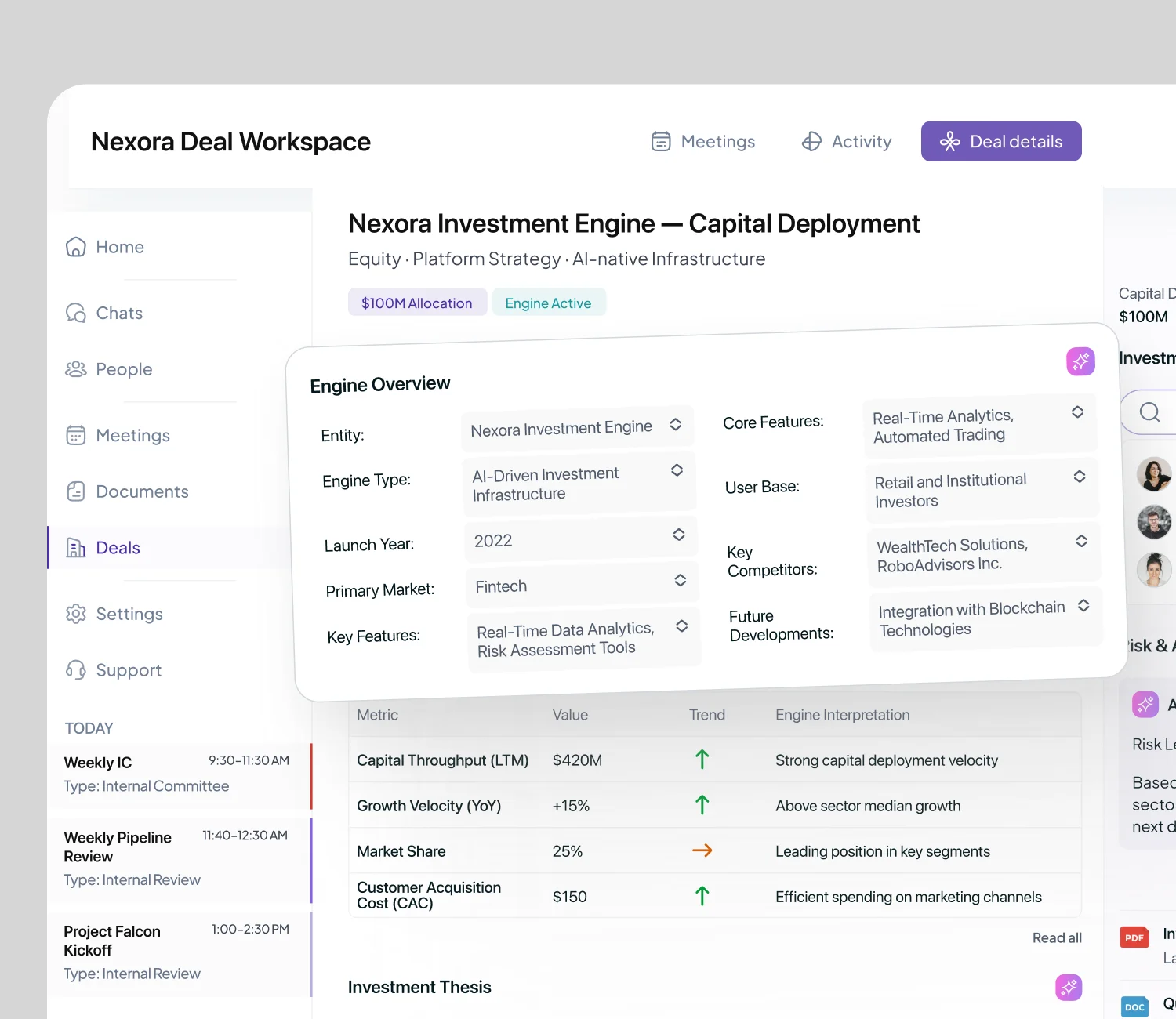Screen dimensions: 1176x1019
Task: Click the Settings gear icon
Action: pos(75,614)
